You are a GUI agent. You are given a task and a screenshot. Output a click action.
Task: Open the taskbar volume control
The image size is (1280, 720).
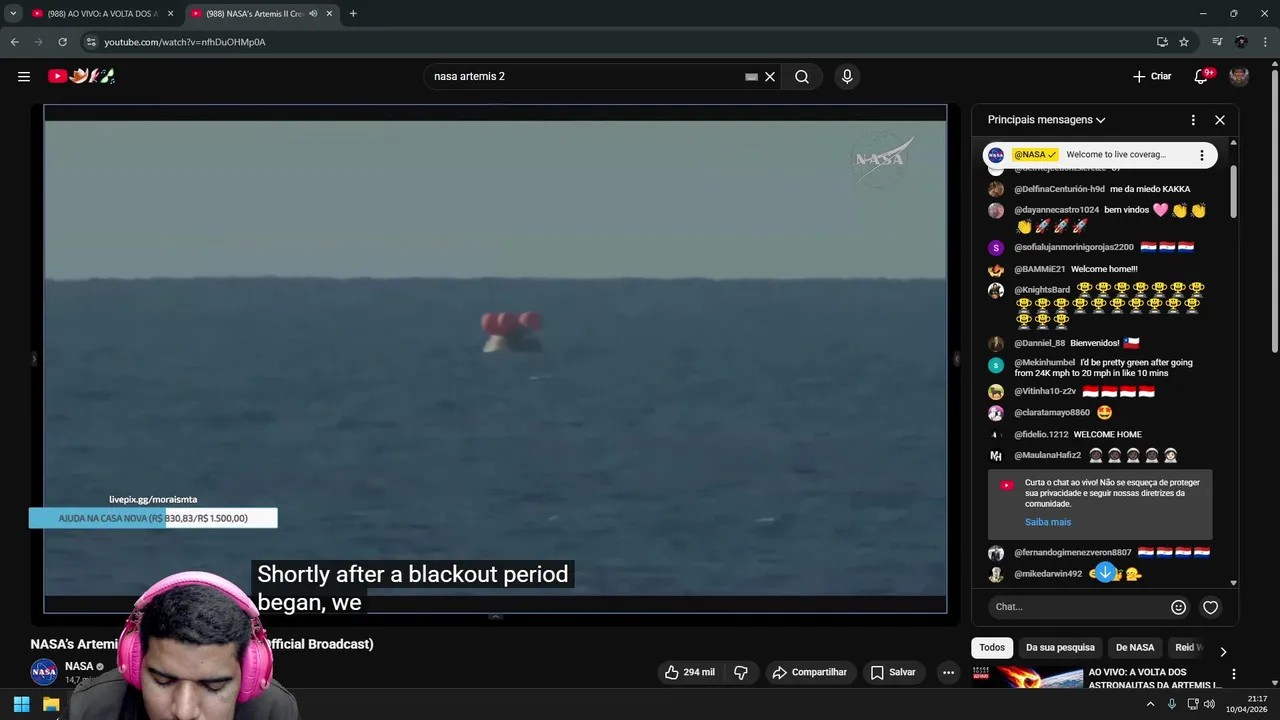pyautogui.click(x=1209, y=704)
